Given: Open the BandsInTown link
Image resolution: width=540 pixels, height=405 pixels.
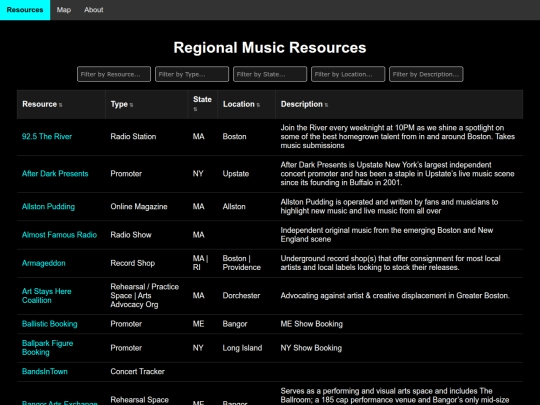Looking at the screenshot, I should 45,372.
